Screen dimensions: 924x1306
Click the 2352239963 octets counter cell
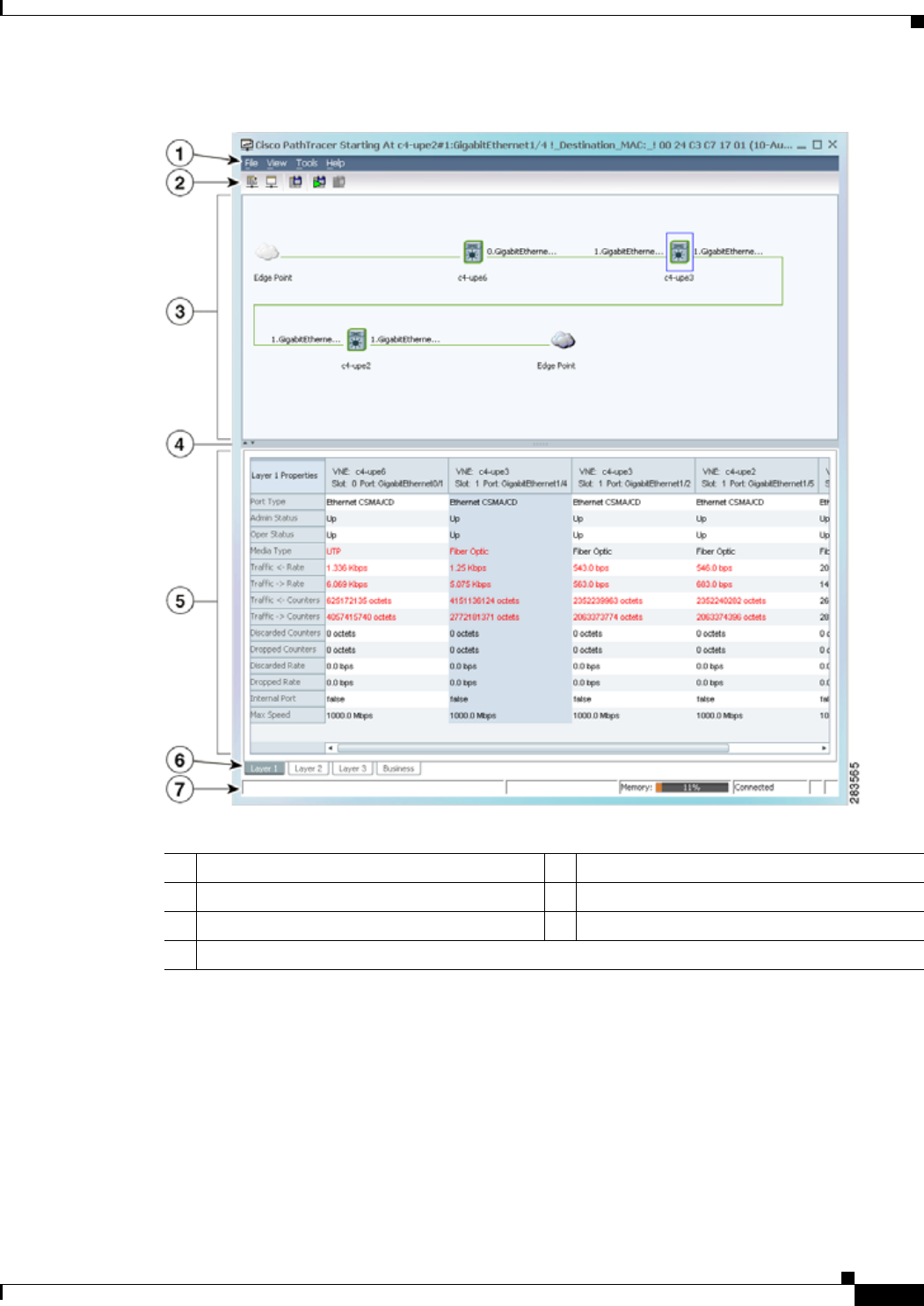tap(633, 601)
